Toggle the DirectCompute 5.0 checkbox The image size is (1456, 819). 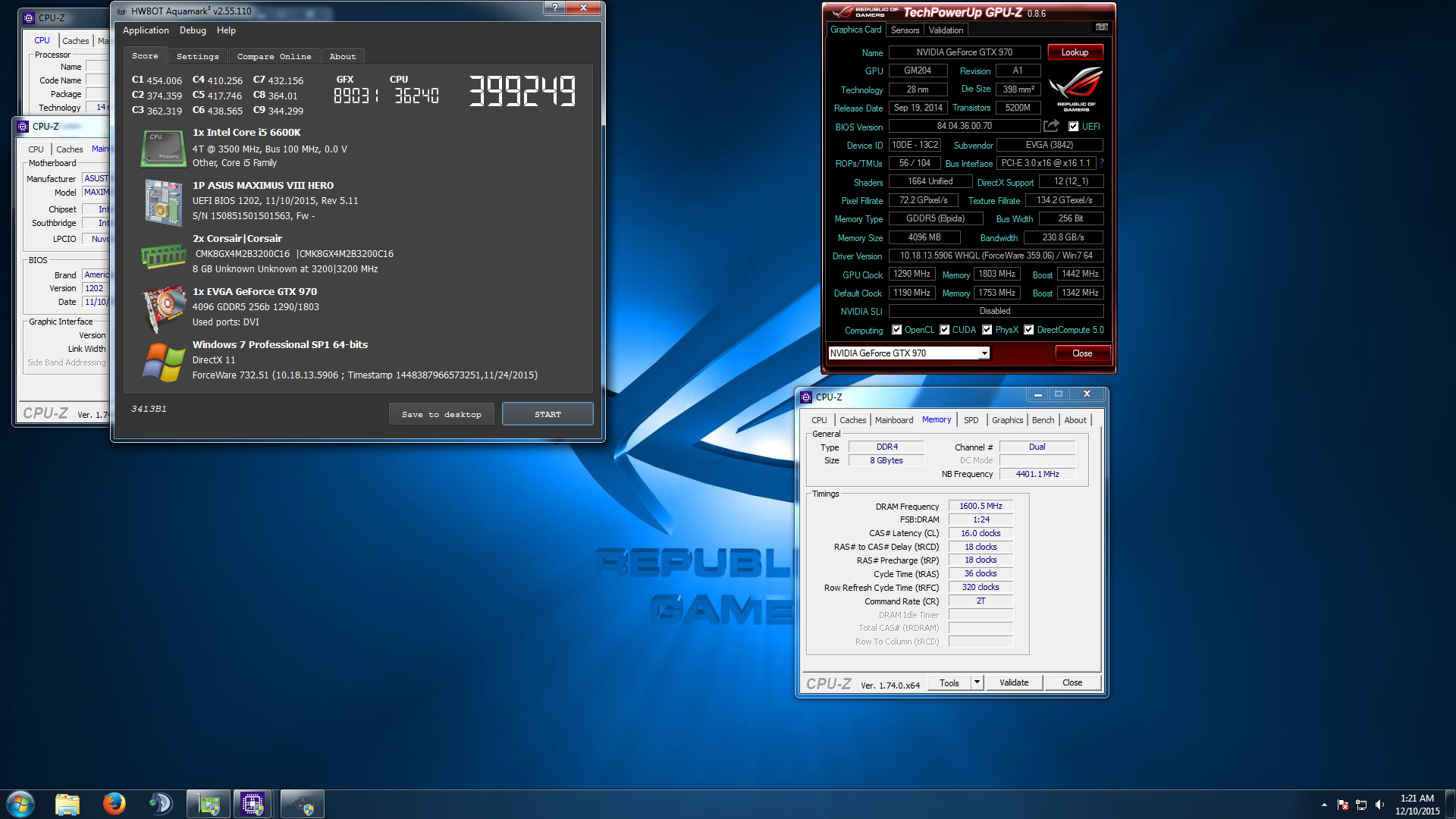point(1028,330)
